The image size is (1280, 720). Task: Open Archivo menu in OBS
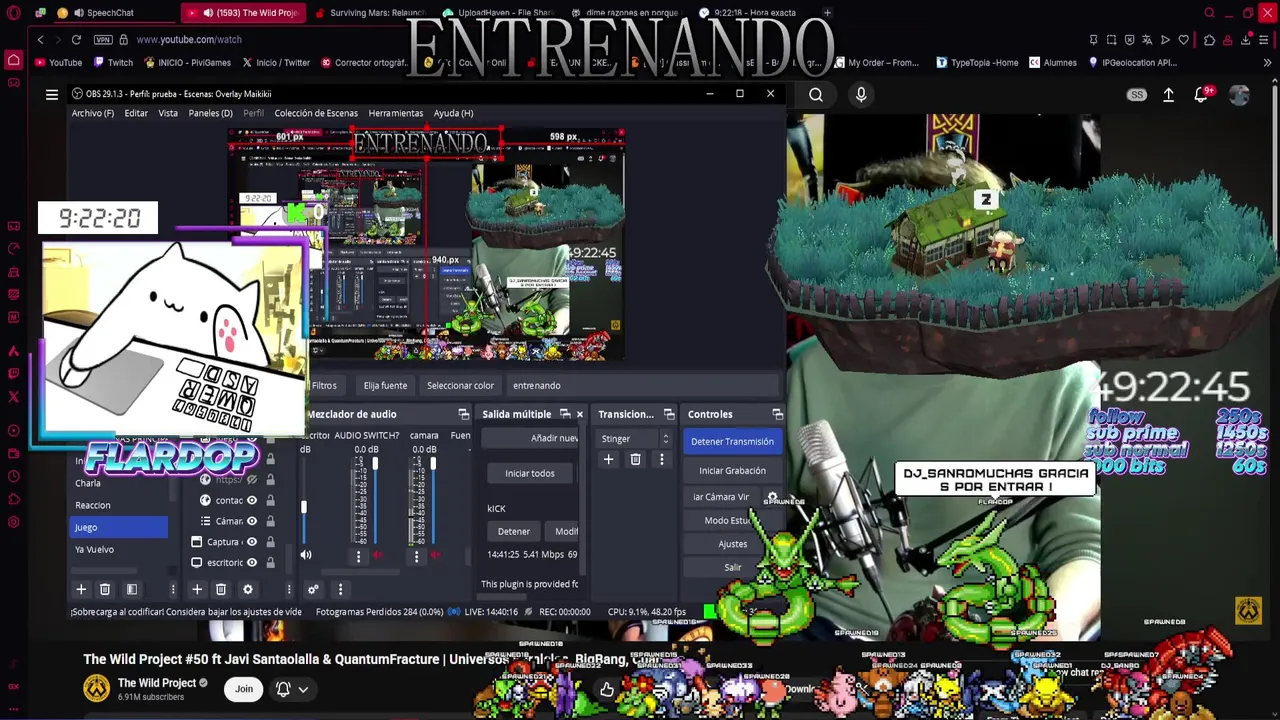pos(92,113)
